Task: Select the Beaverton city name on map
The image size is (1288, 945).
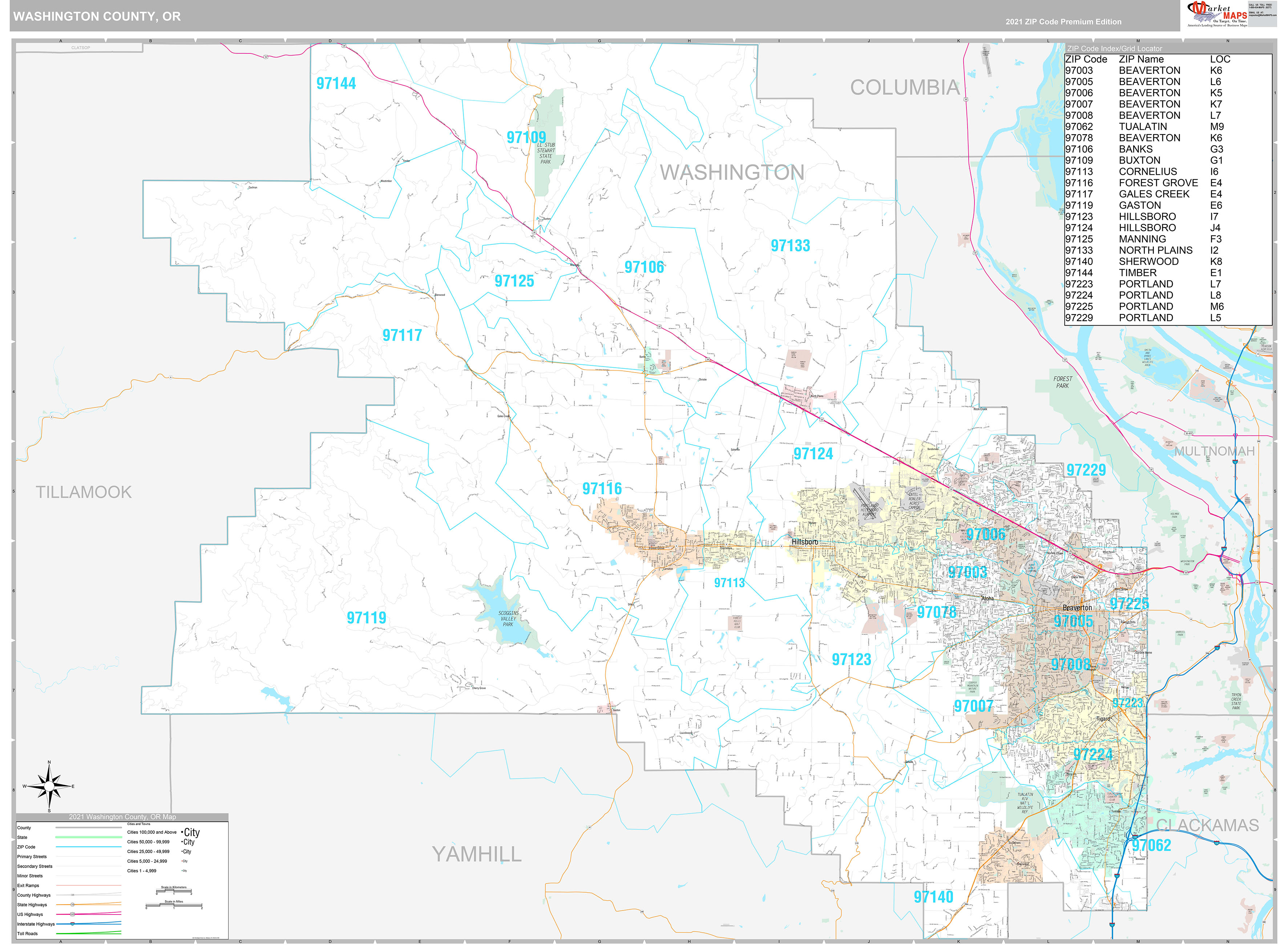Action: 1077,607
